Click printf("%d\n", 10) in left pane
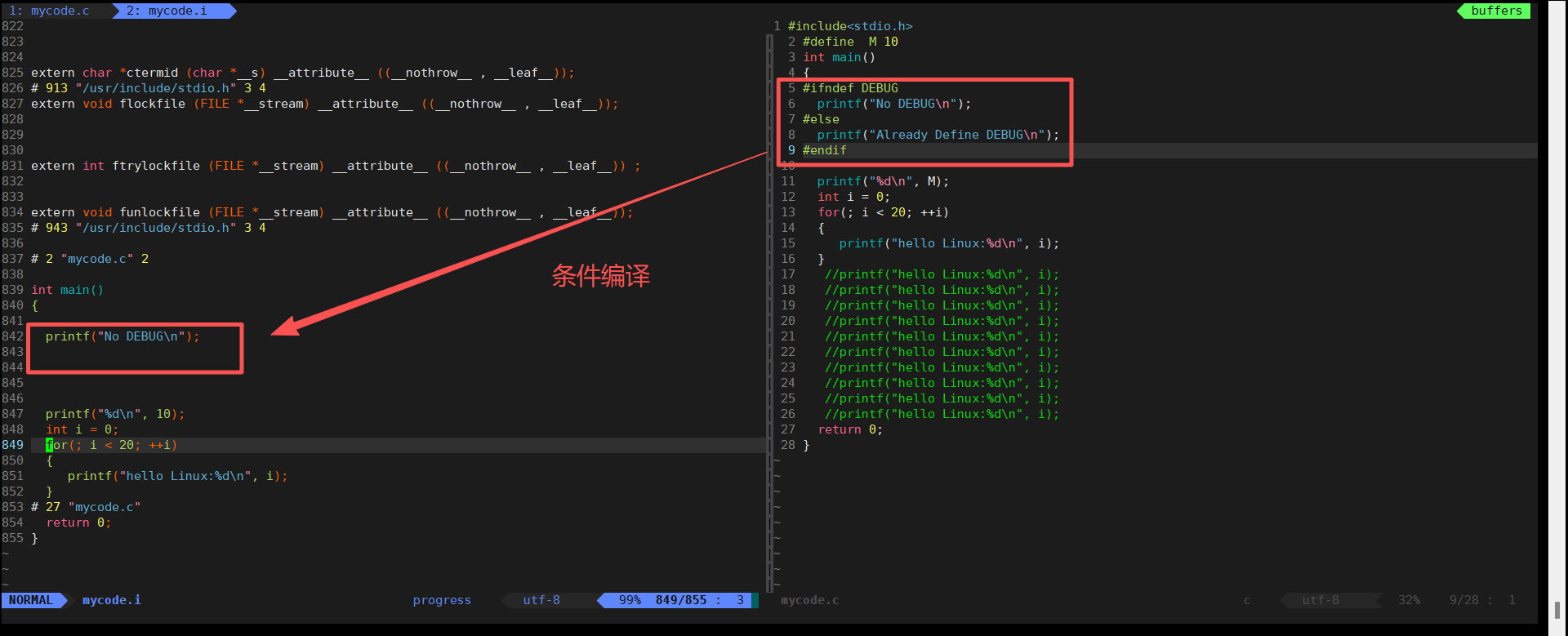 coord(115,414)
